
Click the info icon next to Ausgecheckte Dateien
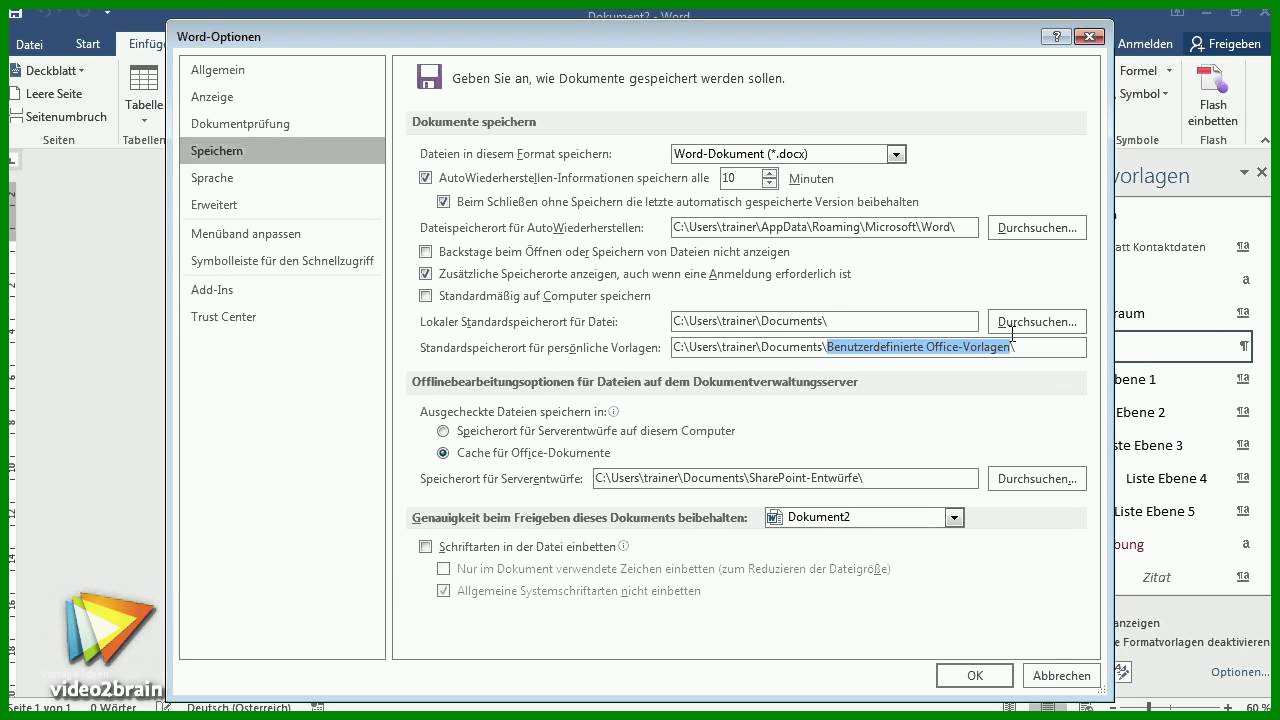pos(614,411)
